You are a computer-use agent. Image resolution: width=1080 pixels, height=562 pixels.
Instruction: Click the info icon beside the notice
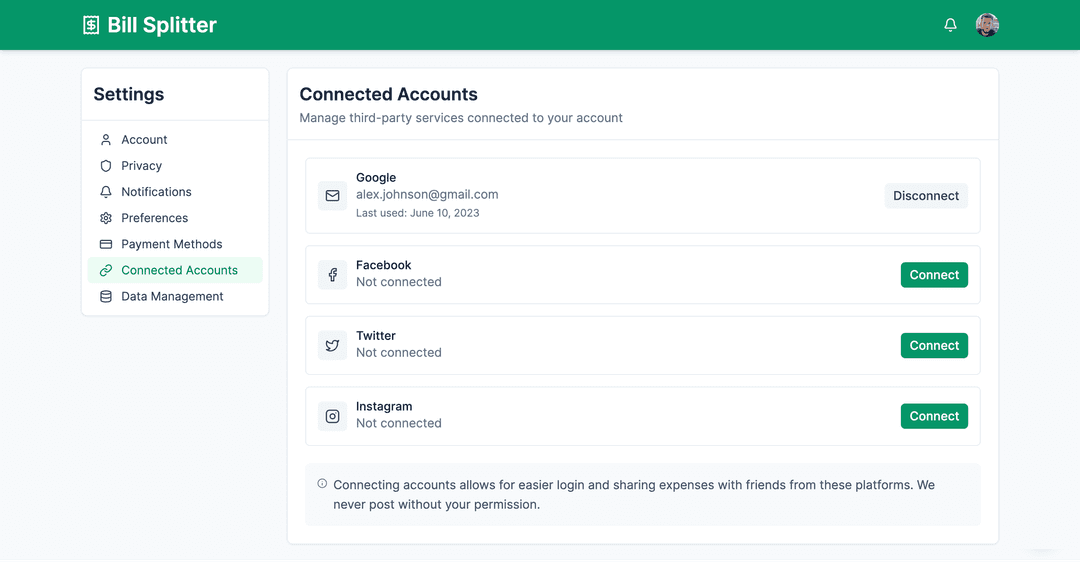pyautogui.click(x=322, y=484)
